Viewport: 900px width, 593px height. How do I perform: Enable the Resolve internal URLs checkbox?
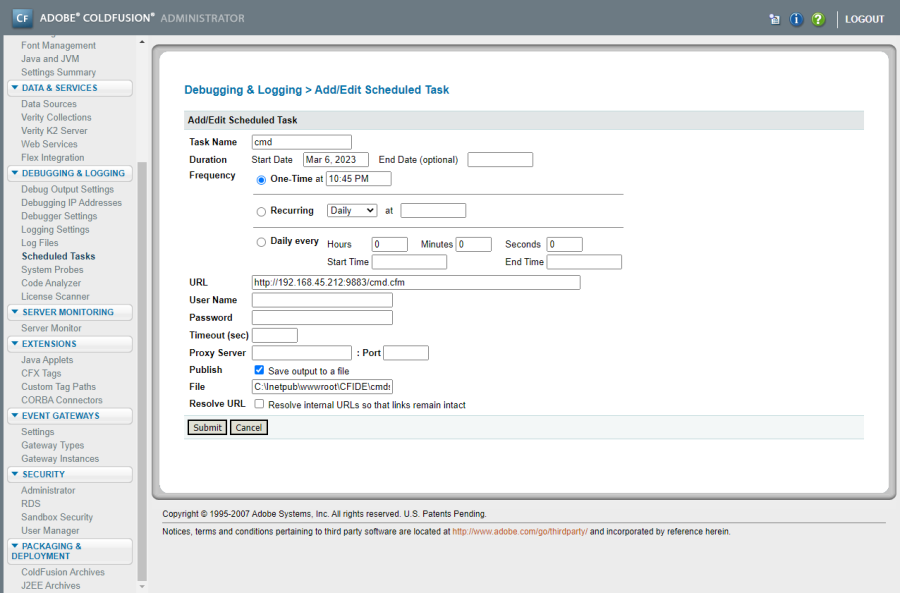pyautogui.click(x=259, y=404)
